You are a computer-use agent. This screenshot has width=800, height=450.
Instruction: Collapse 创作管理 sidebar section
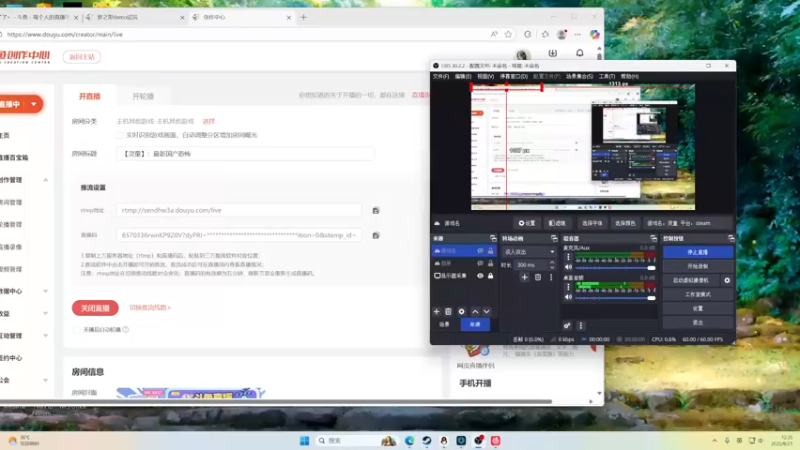point(45,180)
